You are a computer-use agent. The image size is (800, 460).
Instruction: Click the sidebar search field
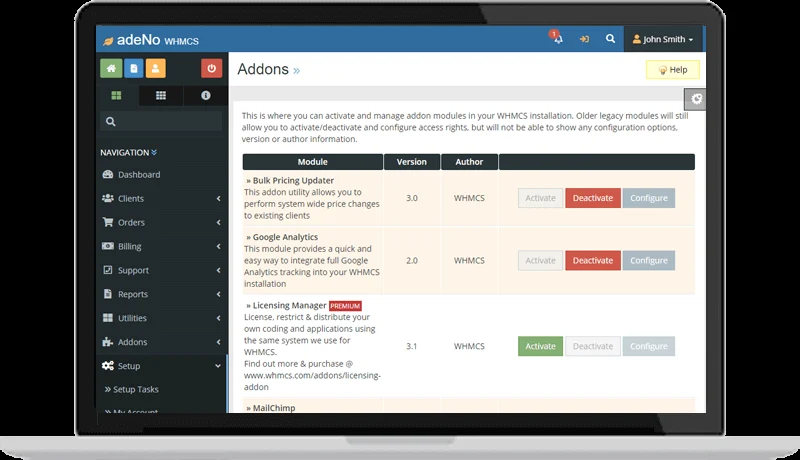[x=161, y=121]
